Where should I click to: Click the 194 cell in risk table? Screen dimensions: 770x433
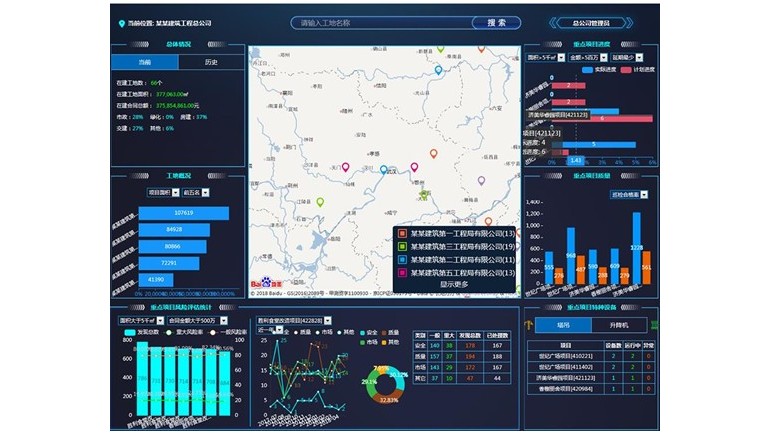(470, 356)
